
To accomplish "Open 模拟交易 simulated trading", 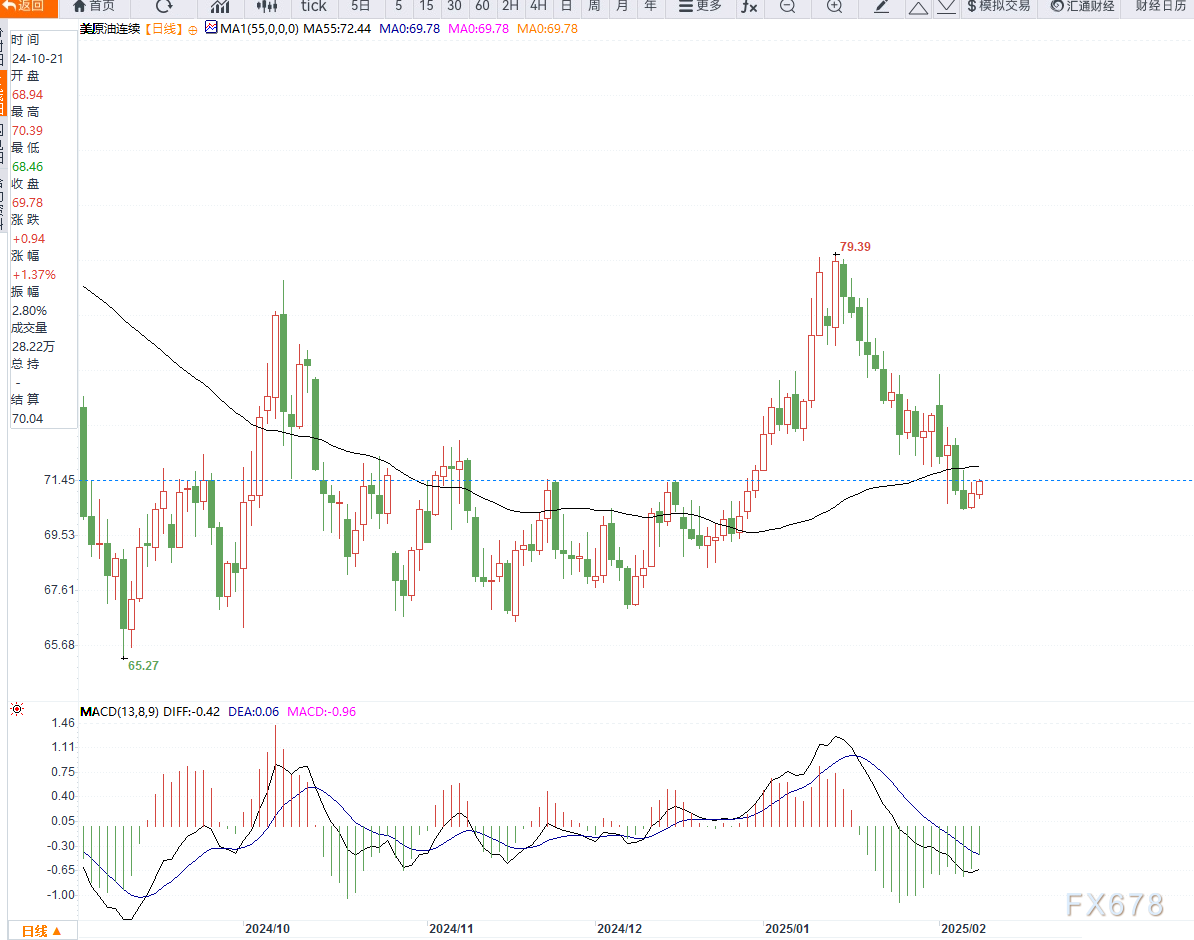I will [x=998, y=6].
